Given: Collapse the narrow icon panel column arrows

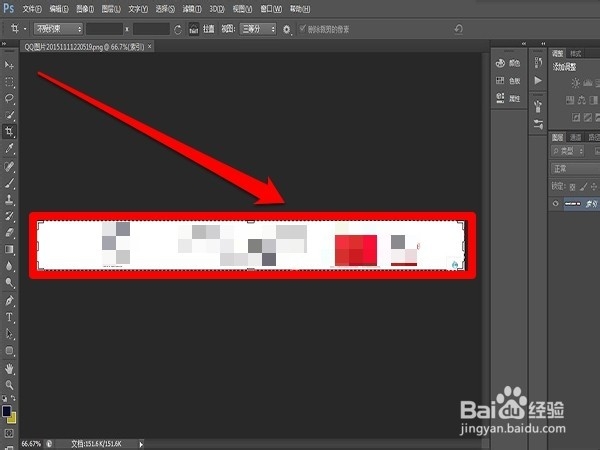Looking at the screenshot, I should click(x=524, y=44).
